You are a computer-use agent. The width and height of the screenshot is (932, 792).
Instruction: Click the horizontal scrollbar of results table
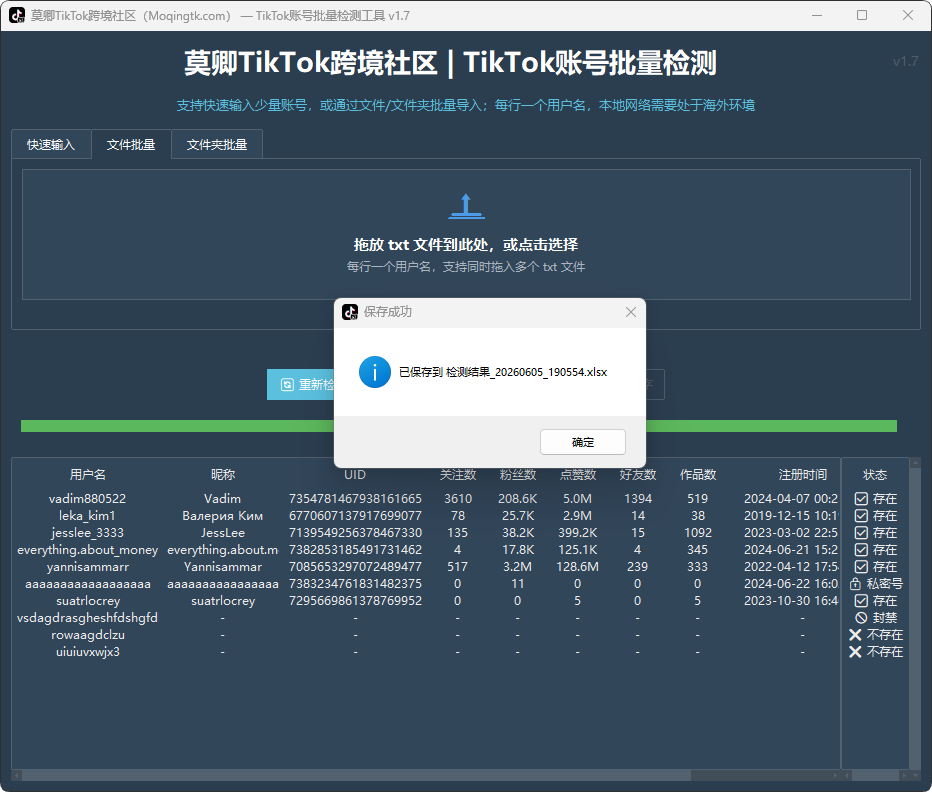(x=357, y=775)
